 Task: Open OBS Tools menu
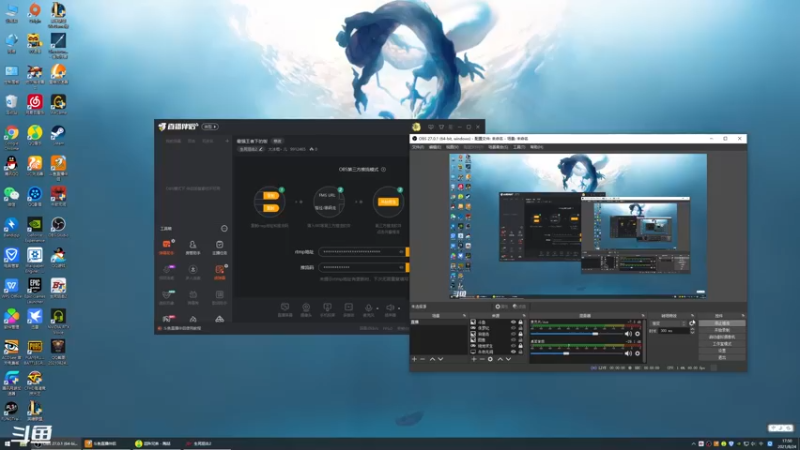(519, 147)
